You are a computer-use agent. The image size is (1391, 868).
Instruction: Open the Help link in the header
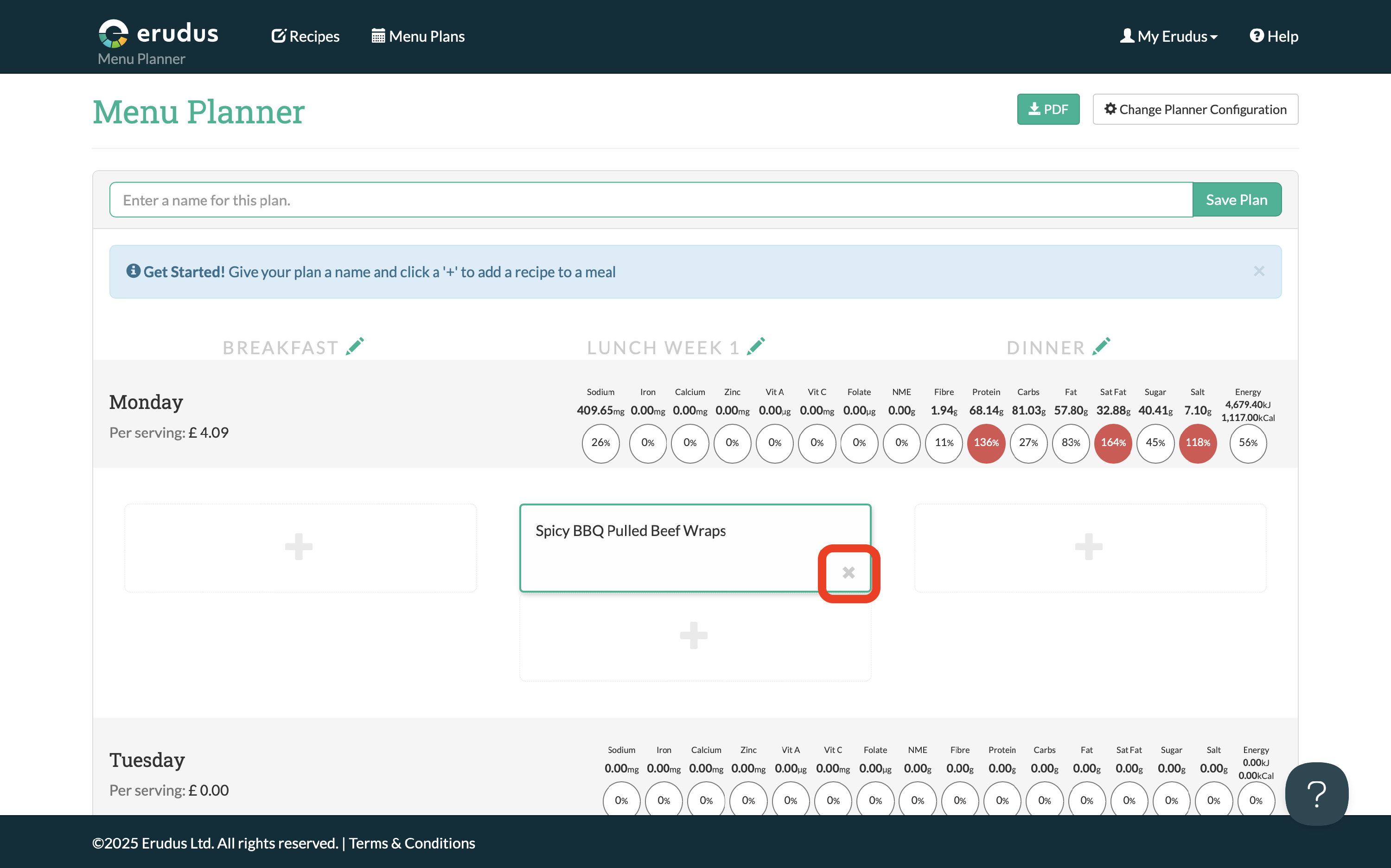point(1274,36)
